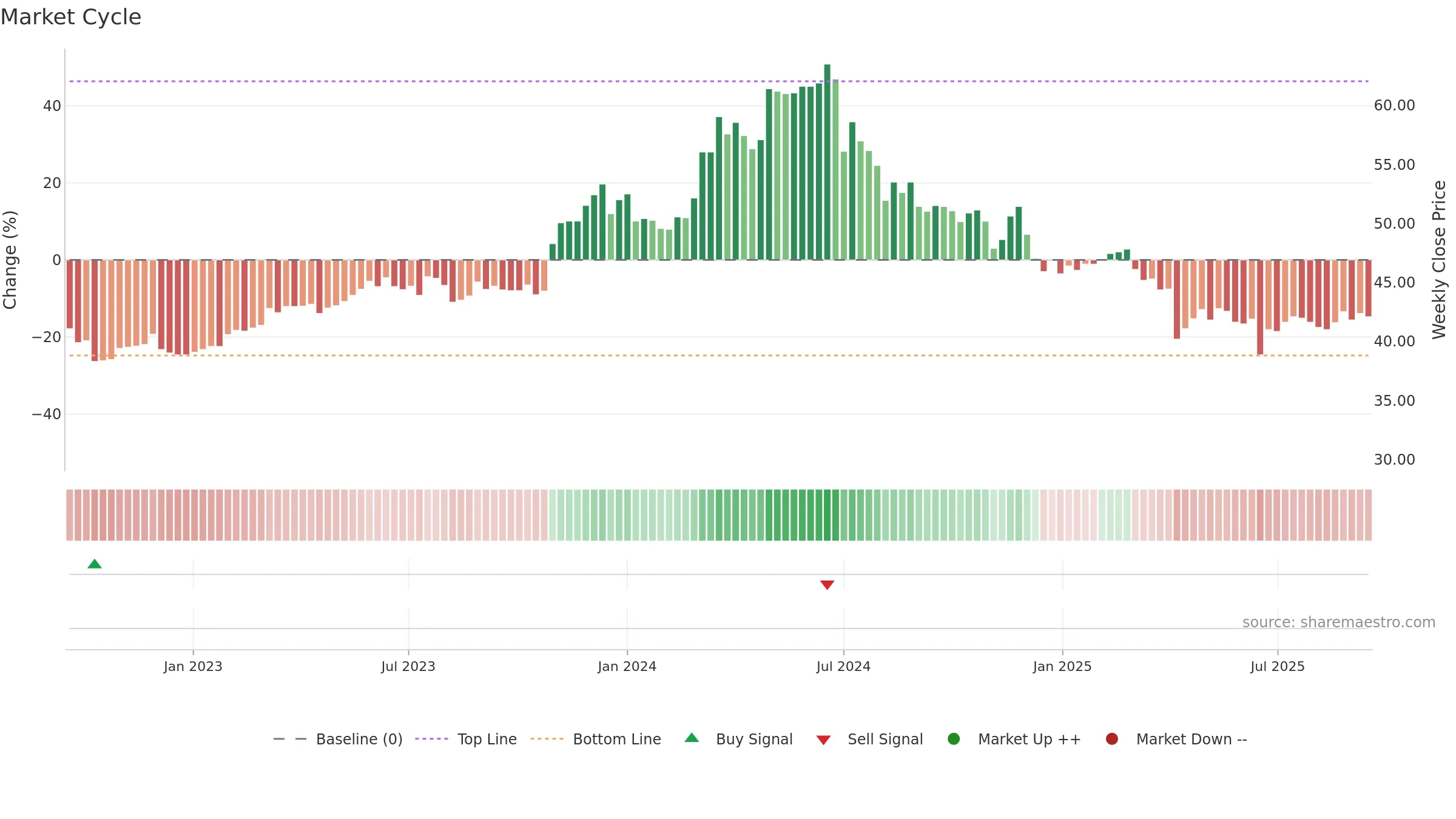Click the 35.00 price axis label
Image resolution: width=1456 pixels, height=819 pixels.
tap(1394, 401)
